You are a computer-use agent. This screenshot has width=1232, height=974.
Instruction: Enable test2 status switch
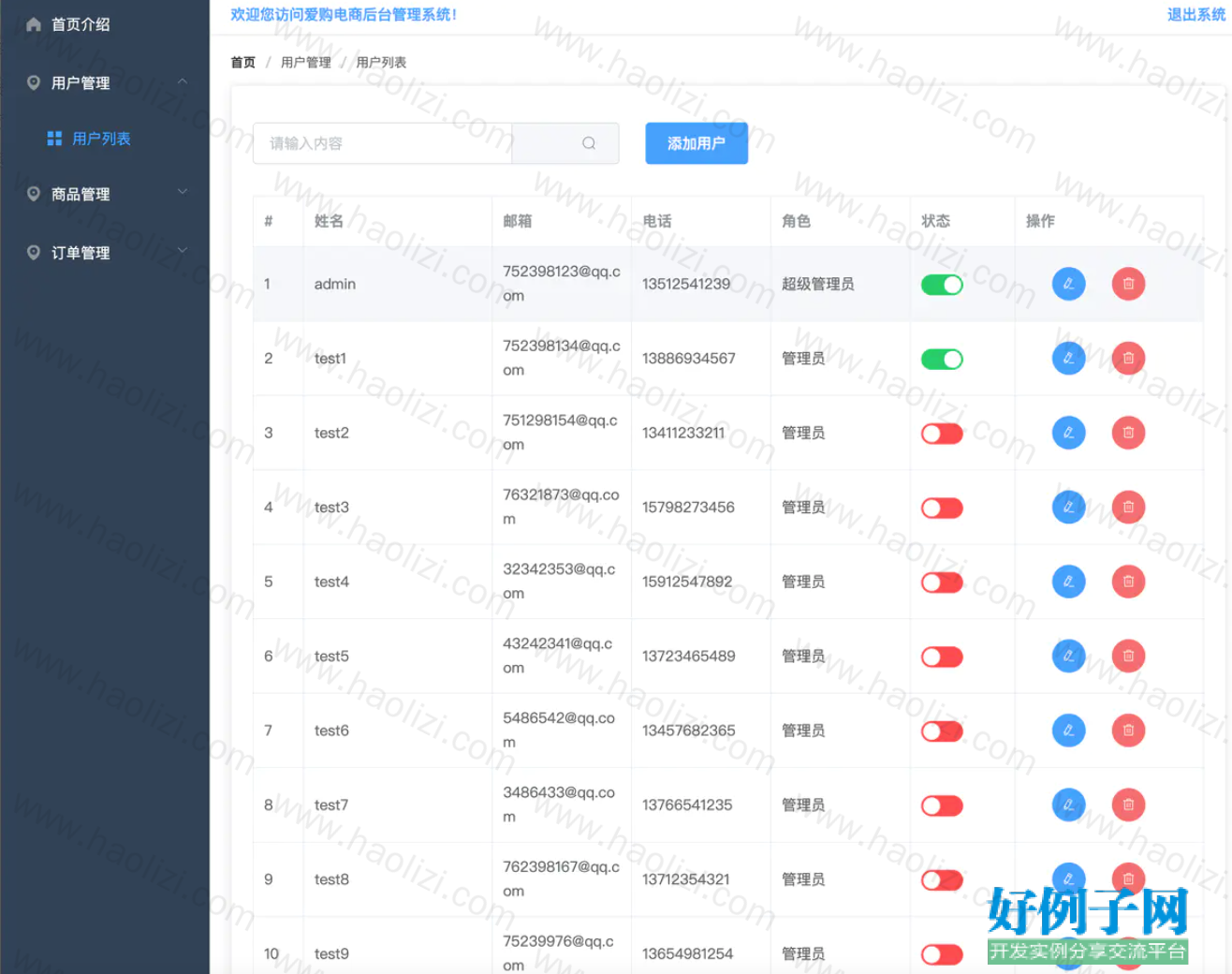[942, 434]
